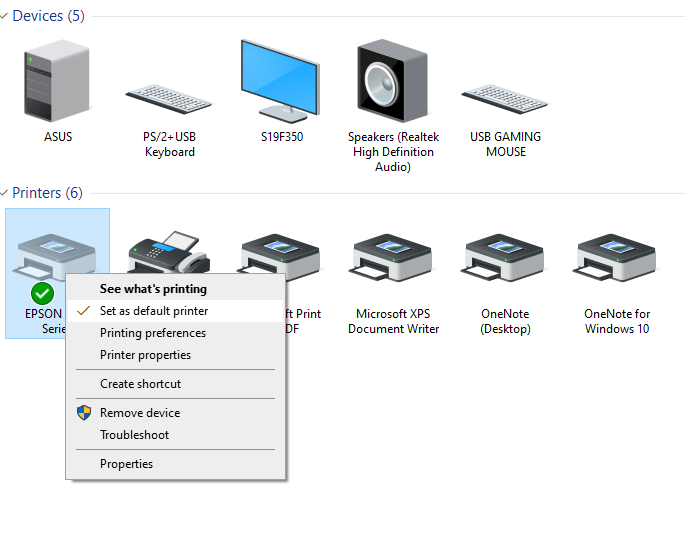Open Properties at bottom of context menu
This screenshot has height=541, width=685.
click(x=126, y=464)
